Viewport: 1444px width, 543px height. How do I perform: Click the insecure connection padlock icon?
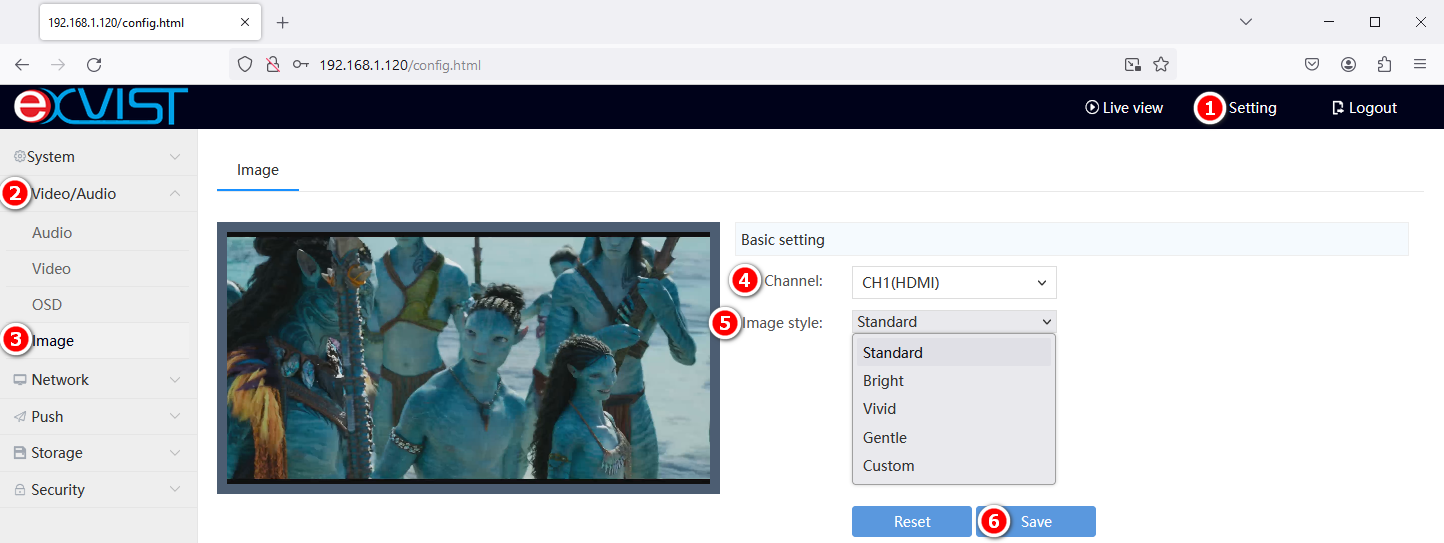(x=272, y=65)
